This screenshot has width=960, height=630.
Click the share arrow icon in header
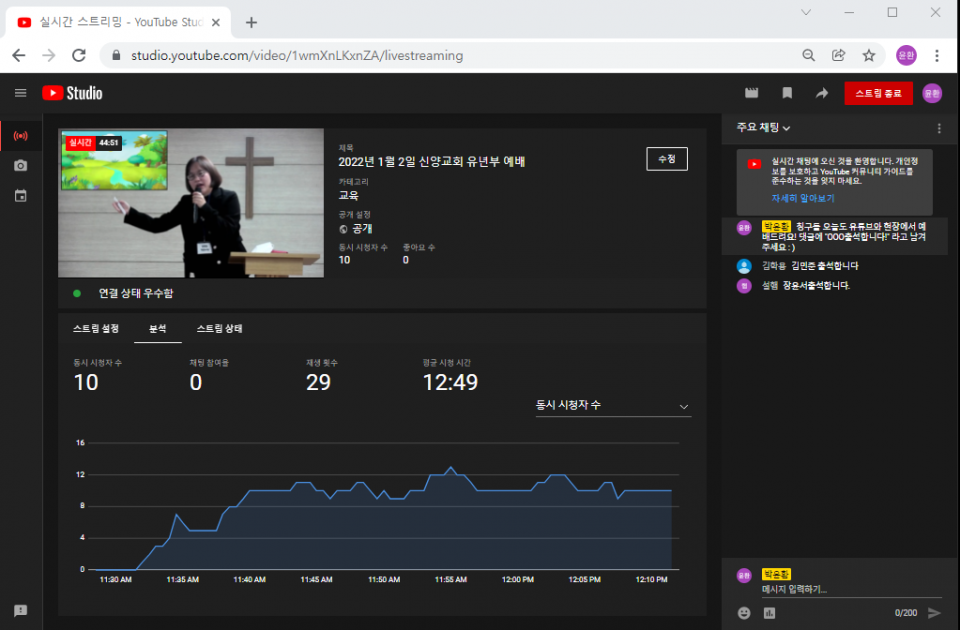click(x=822, y=93)
